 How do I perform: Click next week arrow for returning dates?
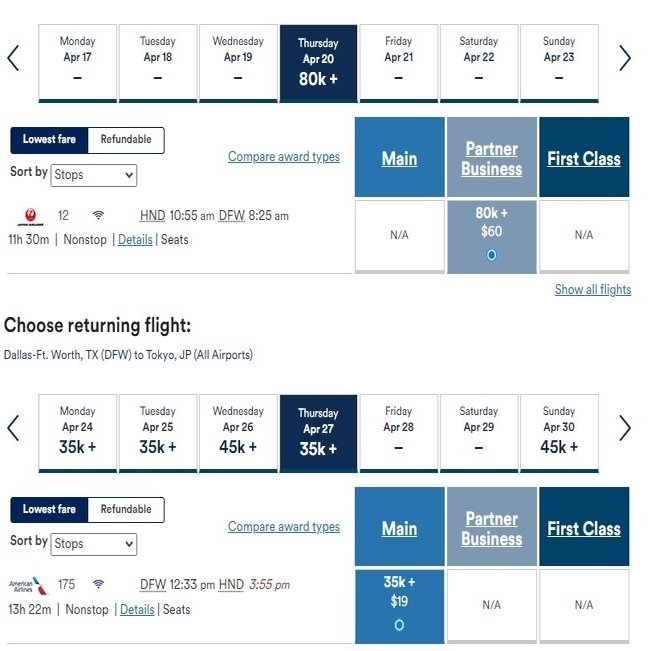(625, 428)
